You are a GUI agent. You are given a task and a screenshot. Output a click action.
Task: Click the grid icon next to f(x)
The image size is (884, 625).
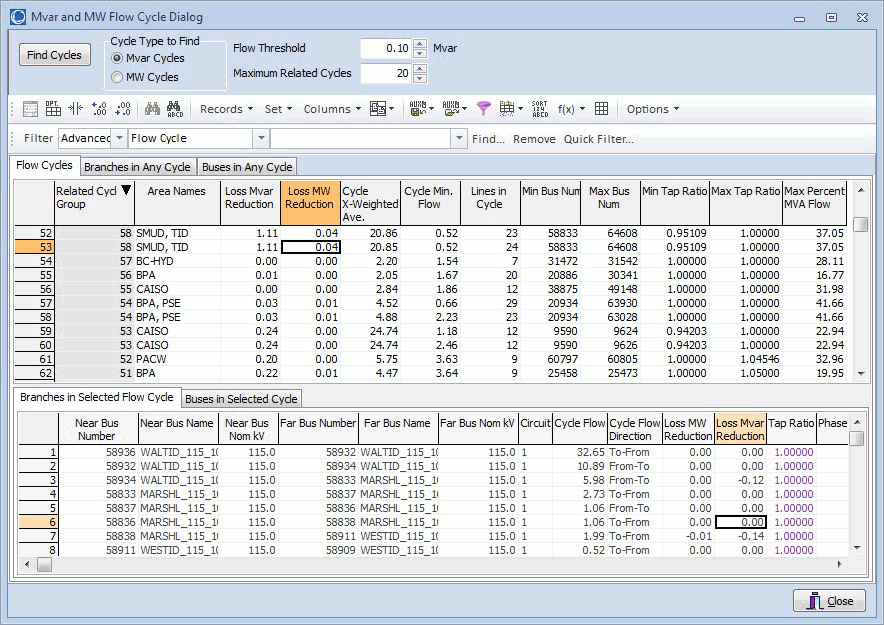[x=601, y=109]
